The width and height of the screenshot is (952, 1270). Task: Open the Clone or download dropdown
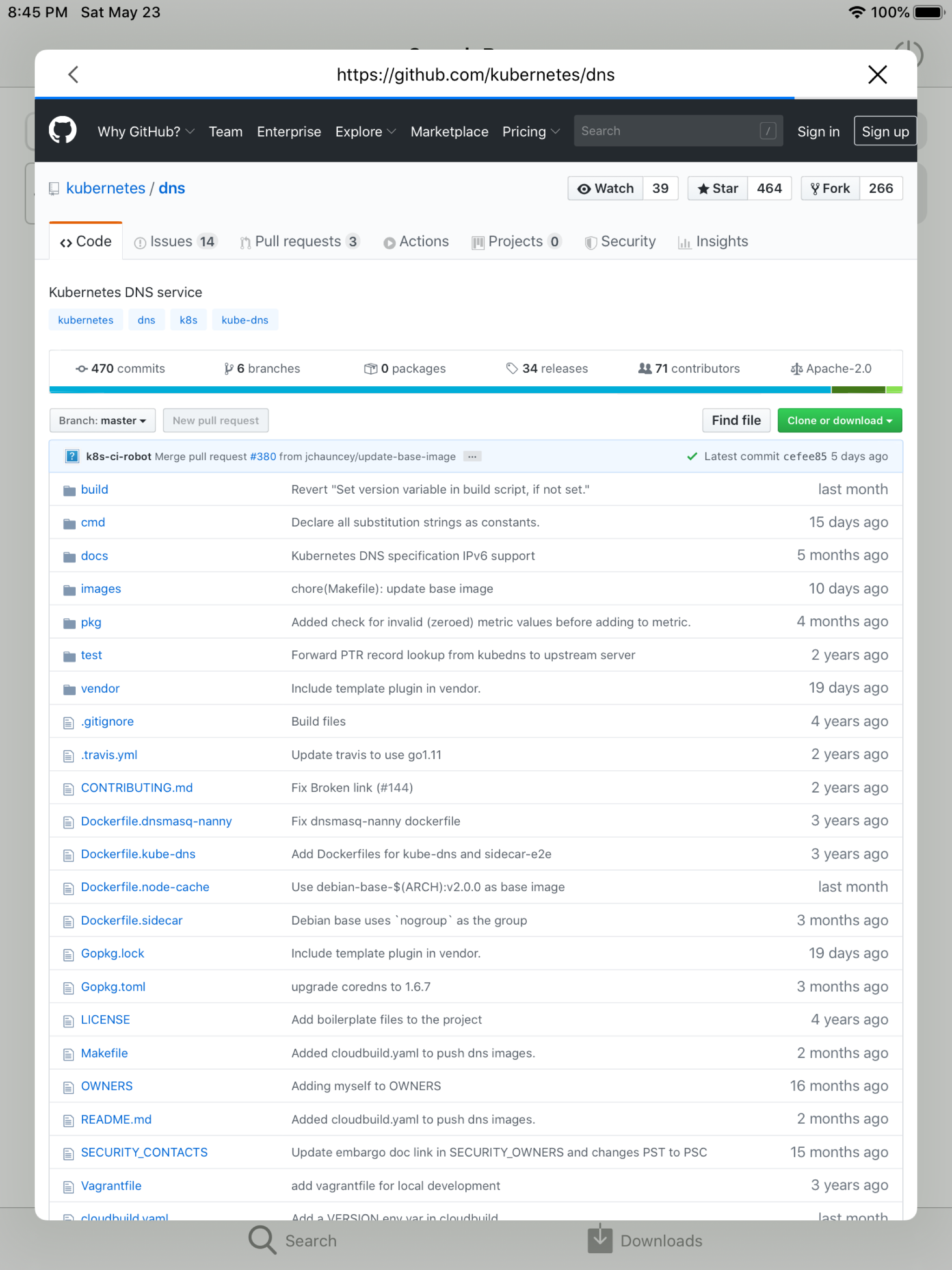pos(839,420)
